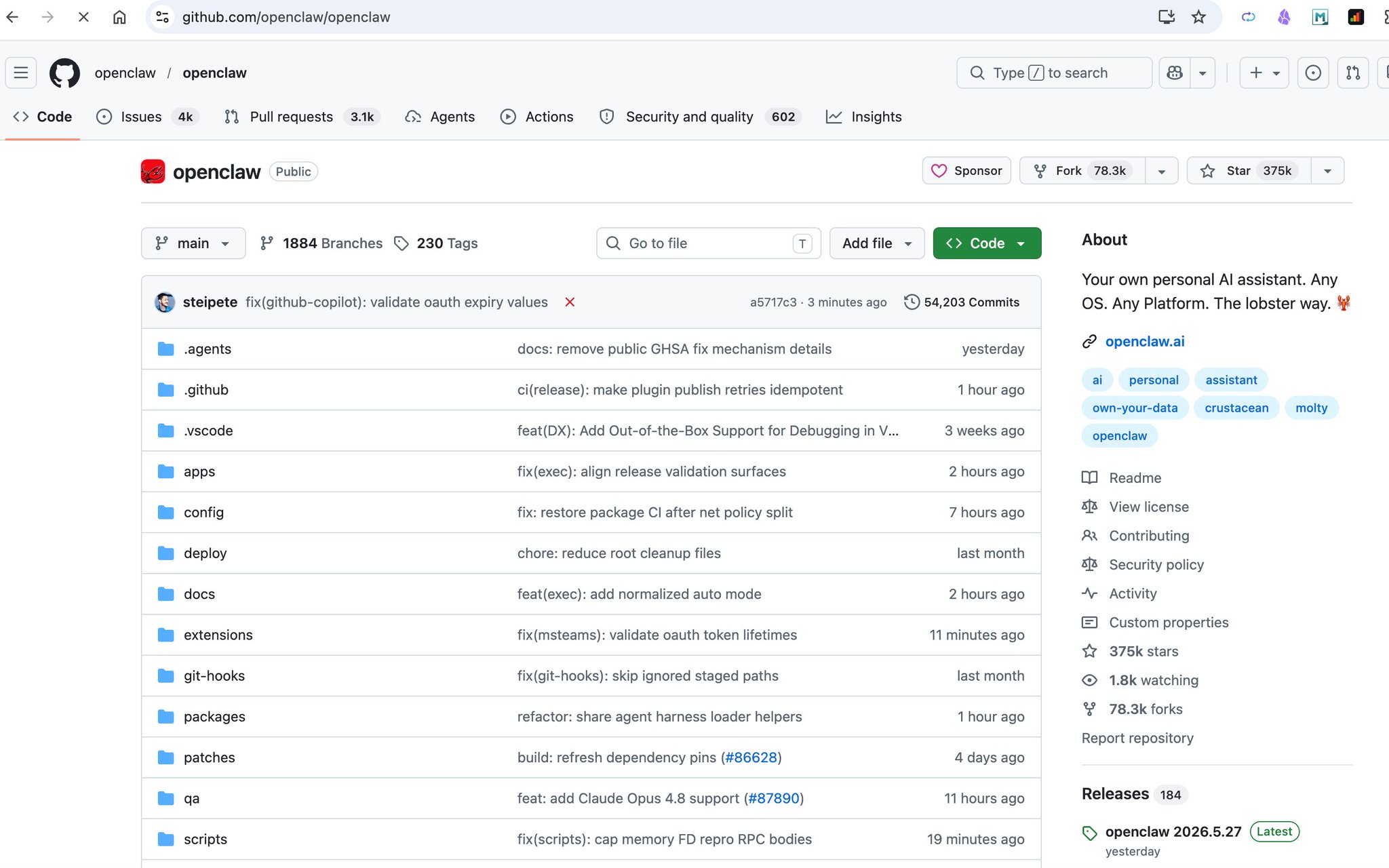The image size is (1389, 868).
Task: Open the Actions tab
Action: 536,117
